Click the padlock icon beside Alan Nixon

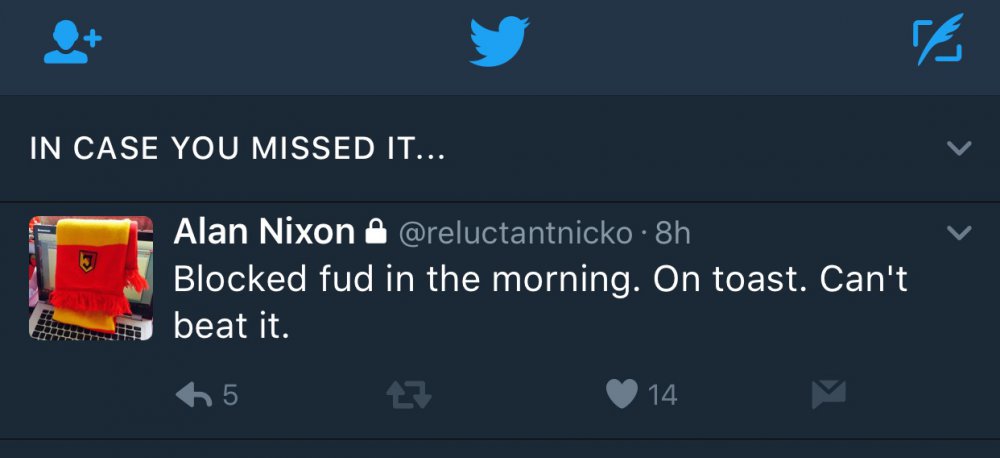[x=376, y=234]
